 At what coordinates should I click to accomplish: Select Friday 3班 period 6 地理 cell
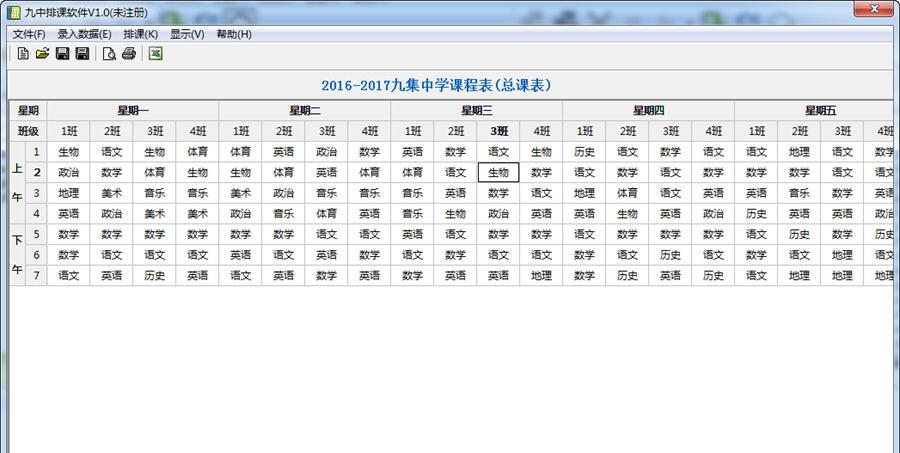(842, 255)
